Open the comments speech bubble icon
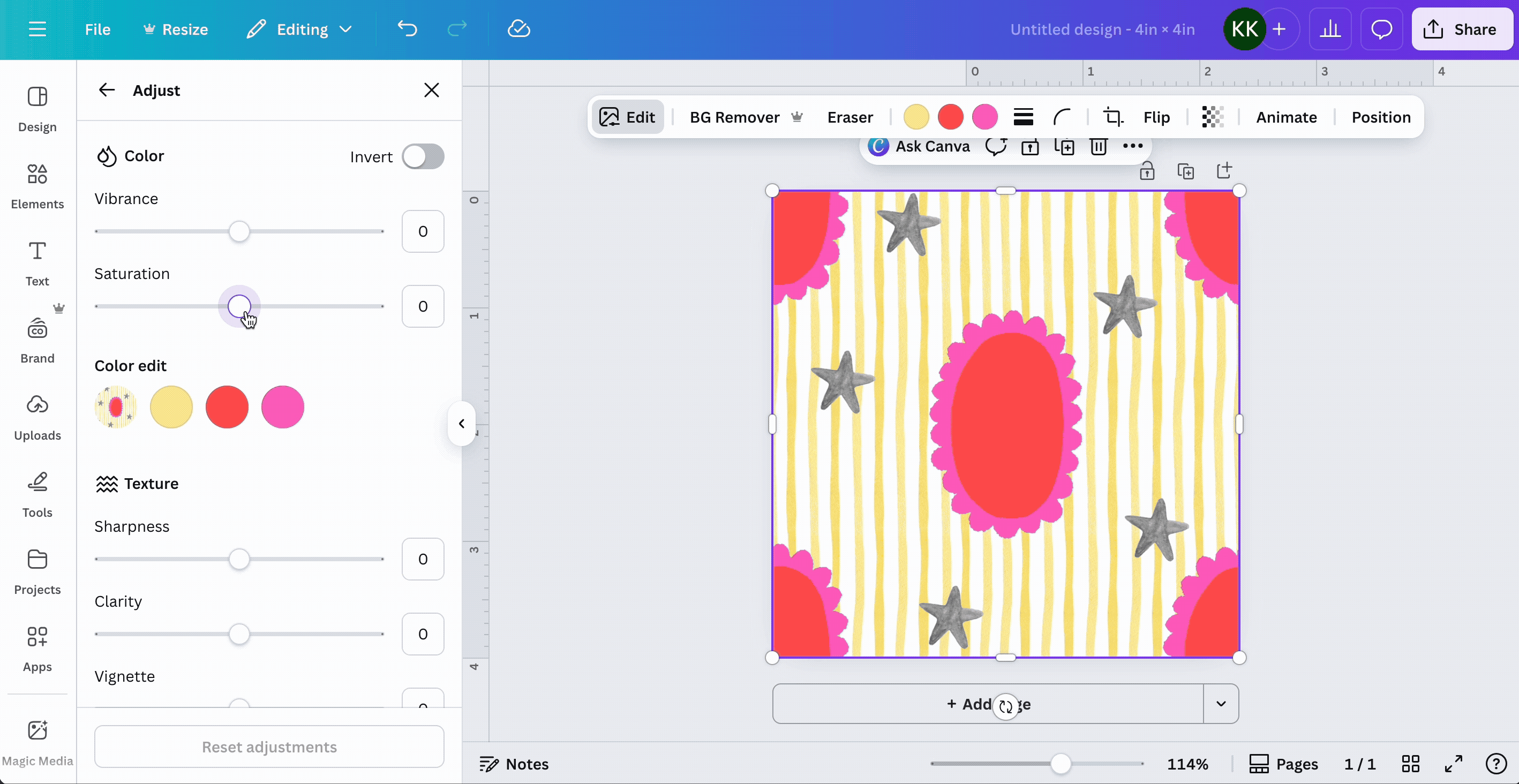The width and height of the screenshot is (1519, 784). [x=1381, y=29]
